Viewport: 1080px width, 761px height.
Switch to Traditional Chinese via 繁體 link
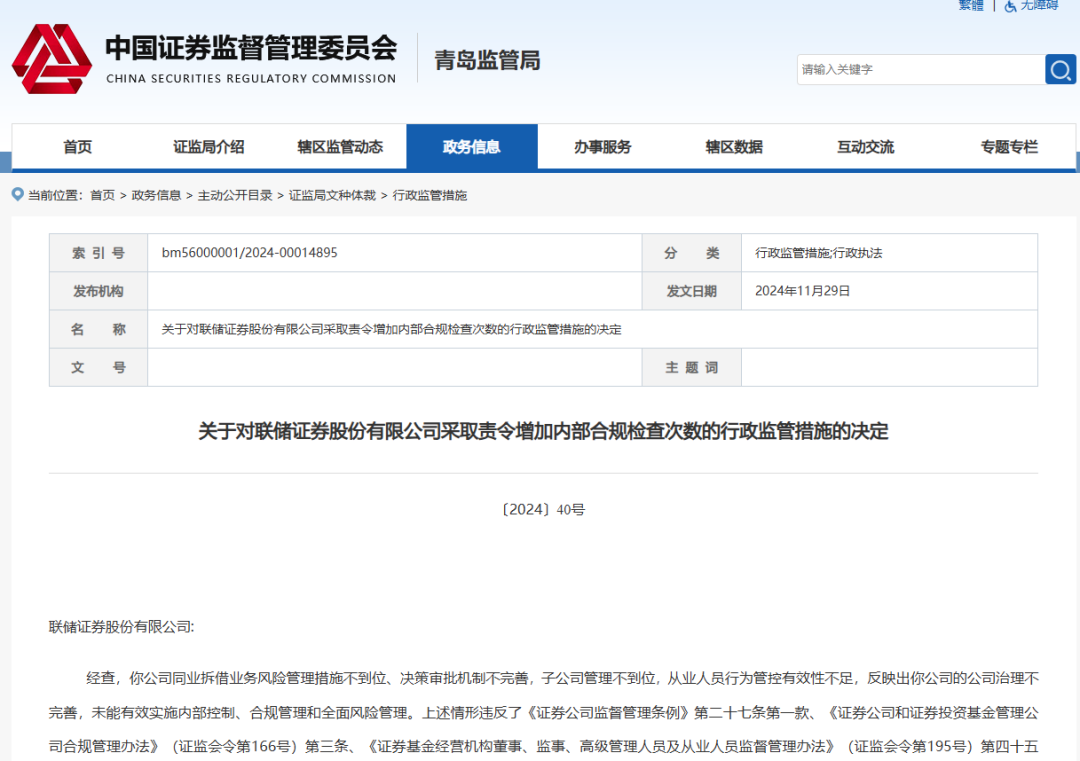[x=971, y=5]
